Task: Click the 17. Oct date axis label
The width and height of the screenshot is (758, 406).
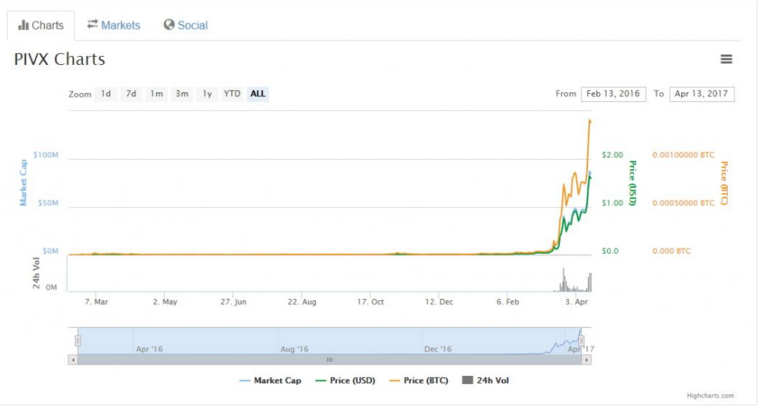Action: (370, 302)
